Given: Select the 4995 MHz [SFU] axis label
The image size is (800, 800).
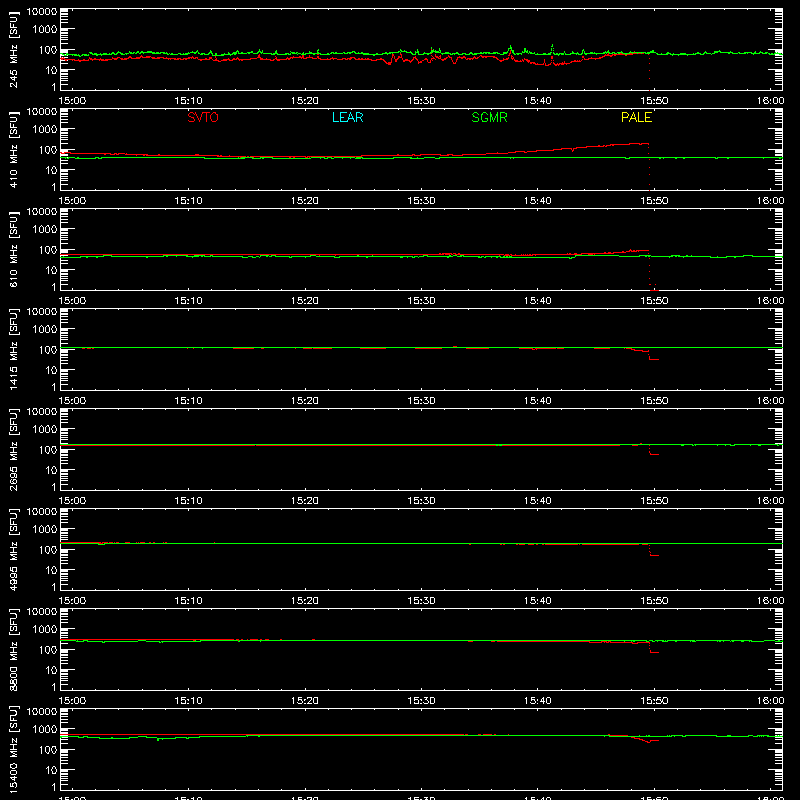Looking at the screenshot, I should [x=13, y=549].
